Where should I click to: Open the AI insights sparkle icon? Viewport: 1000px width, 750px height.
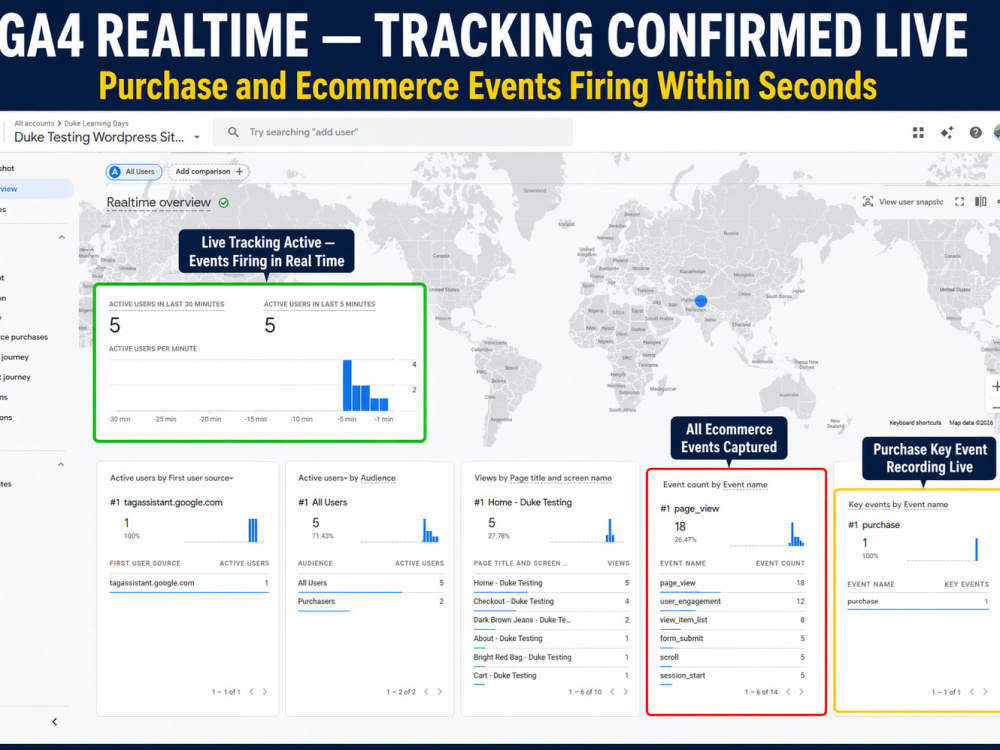coord(946,132)
